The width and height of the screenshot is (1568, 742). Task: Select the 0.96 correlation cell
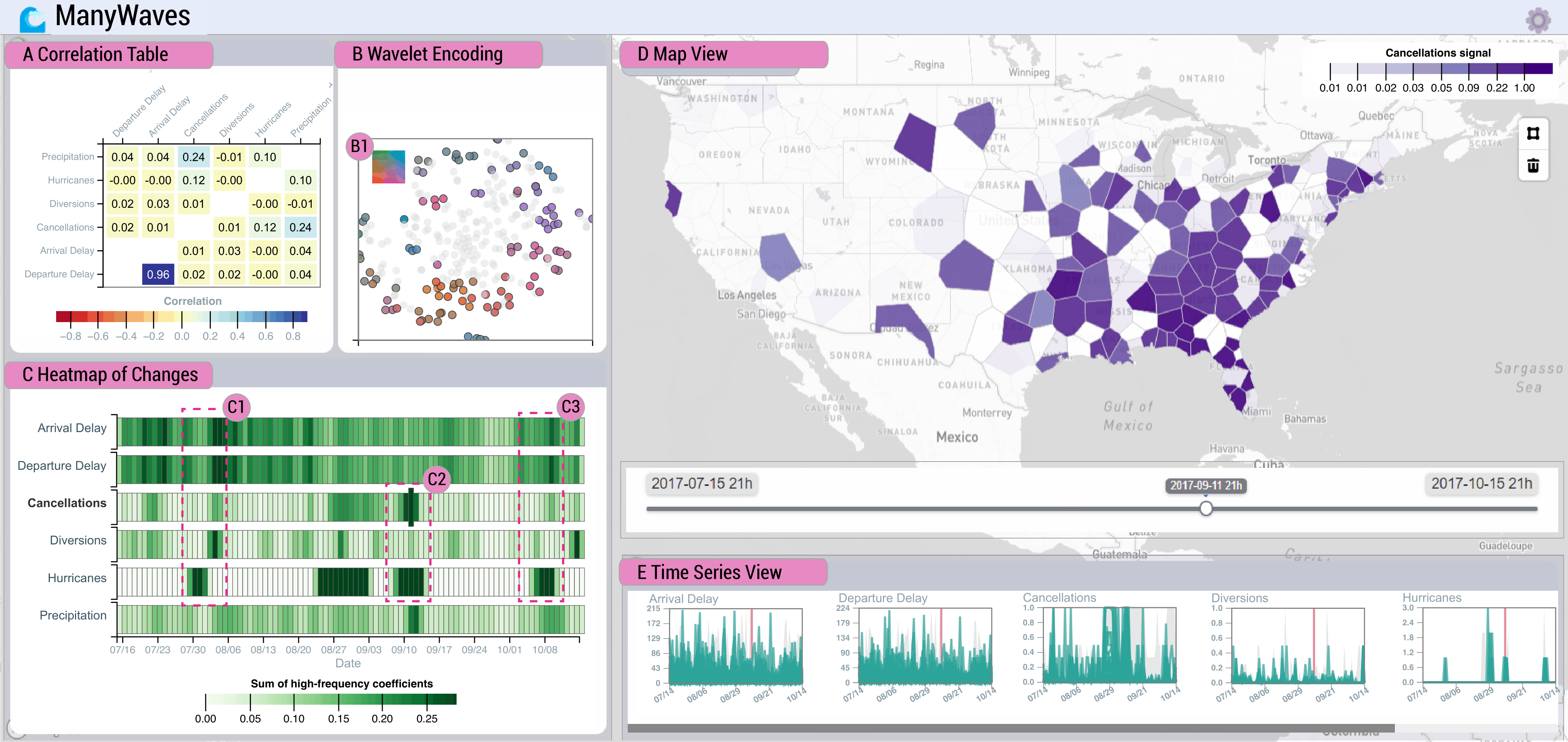[x=158, y=274]
